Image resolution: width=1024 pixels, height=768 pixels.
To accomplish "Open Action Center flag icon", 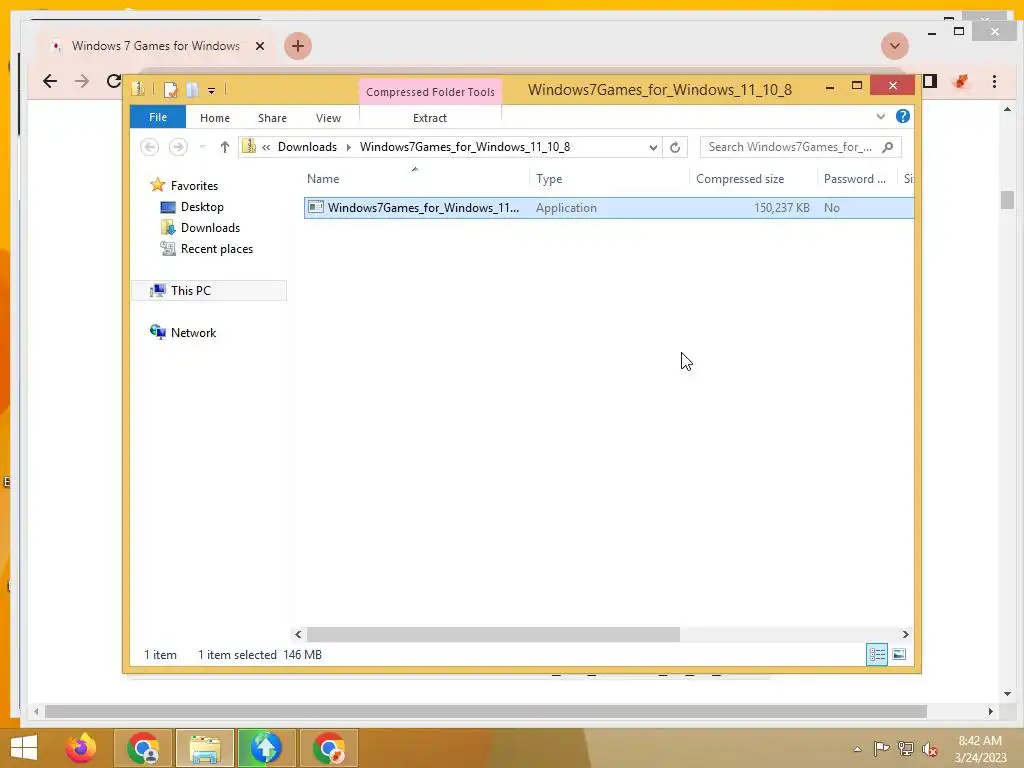I will [x=881, y=748].
